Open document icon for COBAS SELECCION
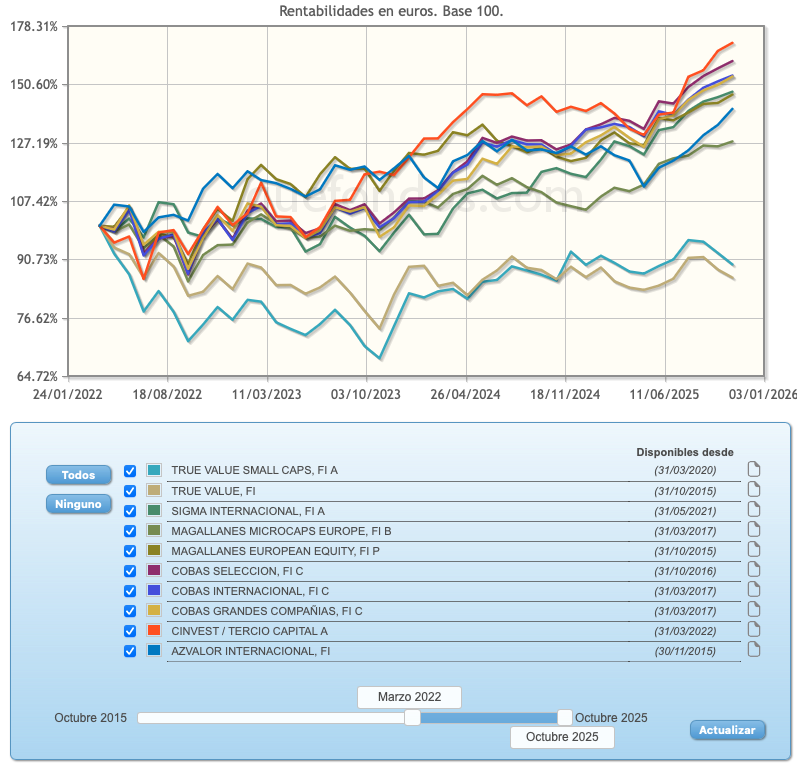 (x=755, y=570)
